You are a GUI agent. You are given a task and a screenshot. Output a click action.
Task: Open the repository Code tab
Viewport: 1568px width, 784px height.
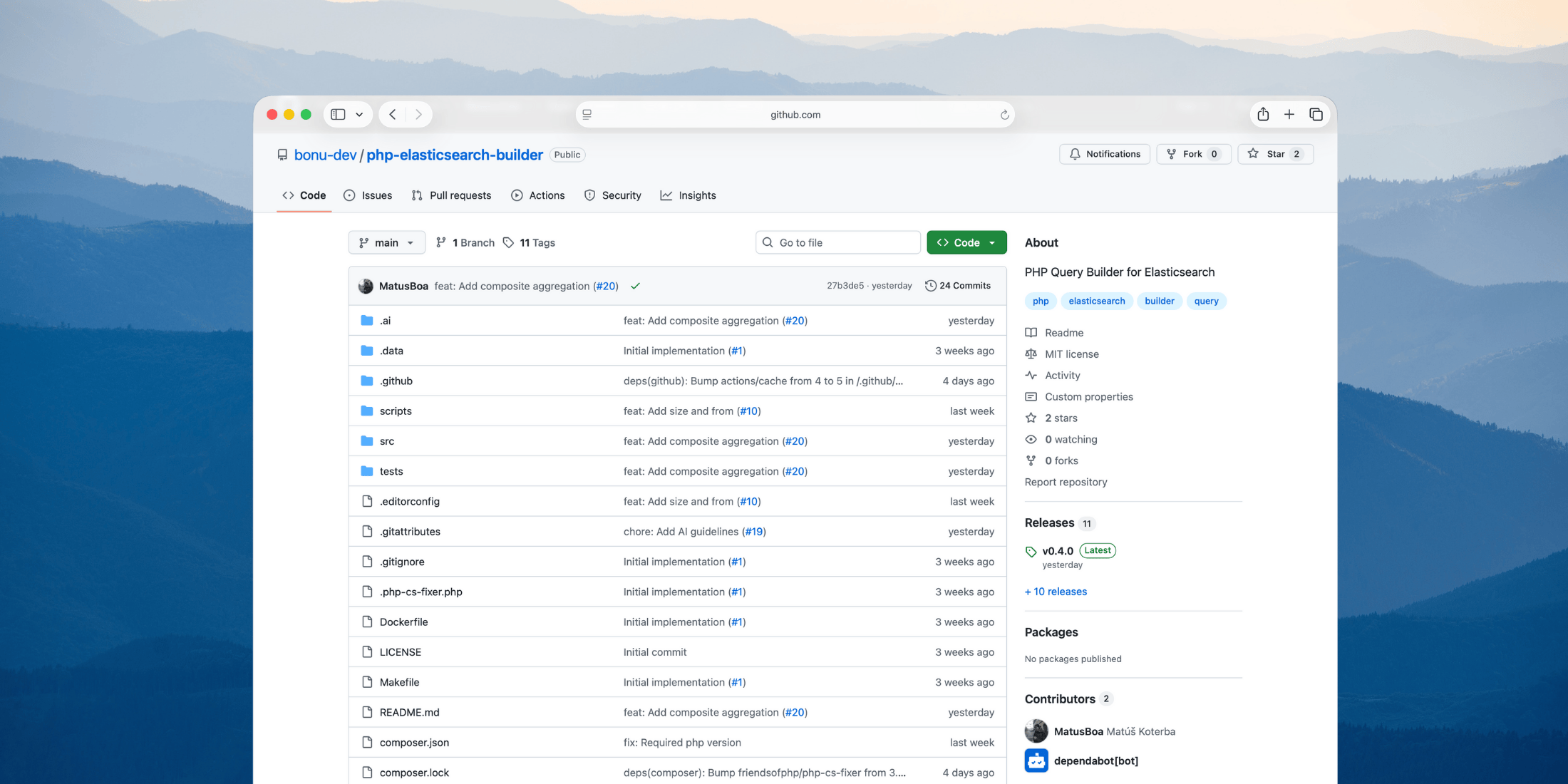pos(303,195)
